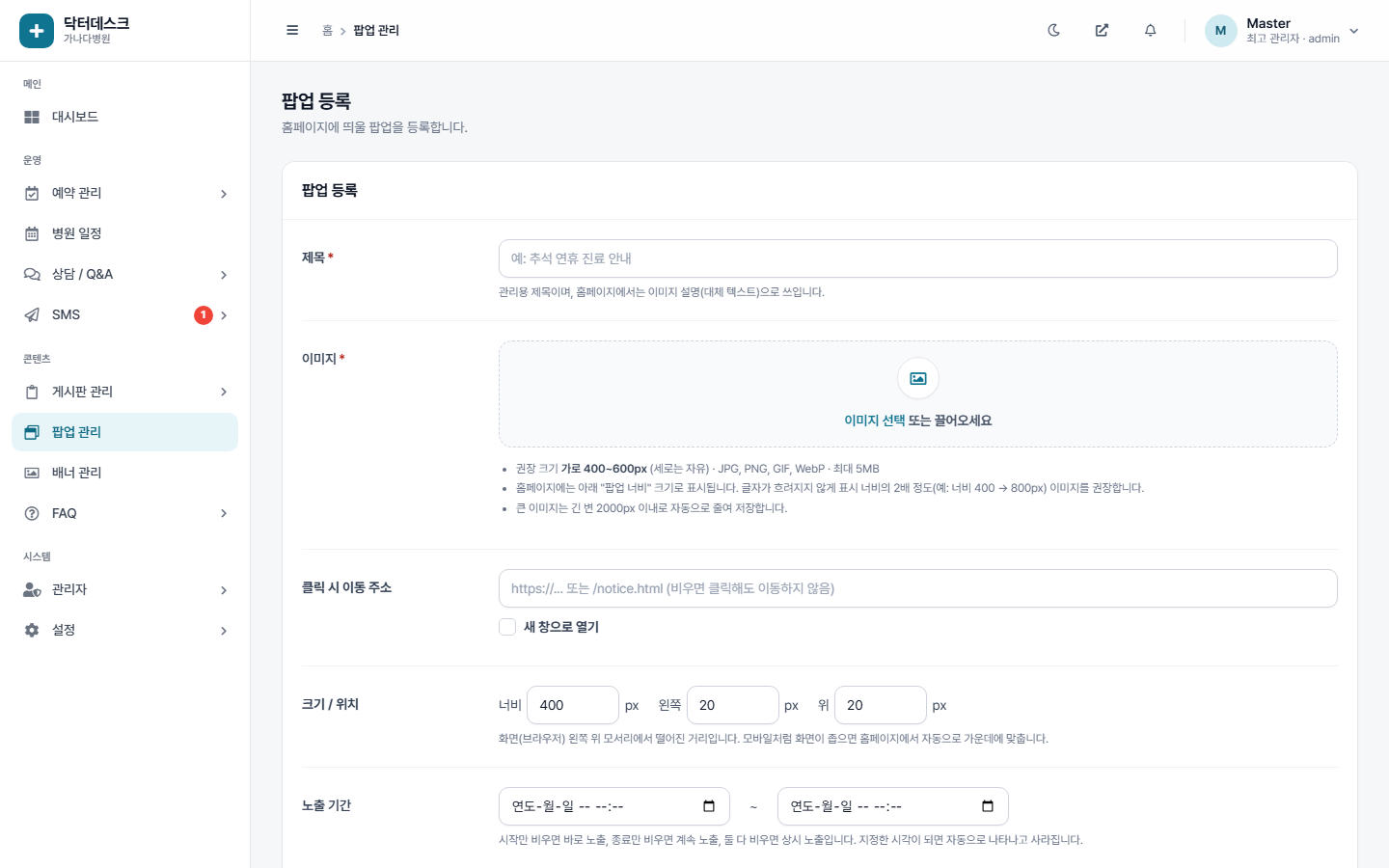The image size is (1389, 868).
Task: Click the 노출 기간 start datetime field
Action: click(x=614, y=806)
